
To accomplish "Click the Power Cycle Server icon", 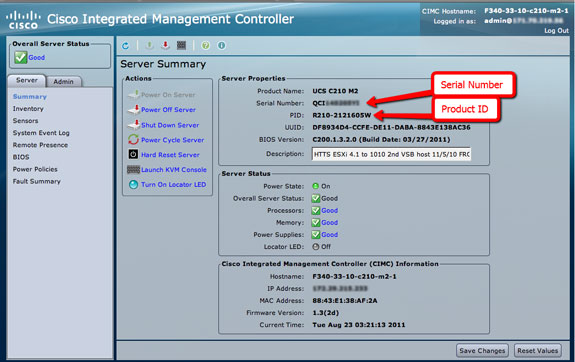I will 133,139.
